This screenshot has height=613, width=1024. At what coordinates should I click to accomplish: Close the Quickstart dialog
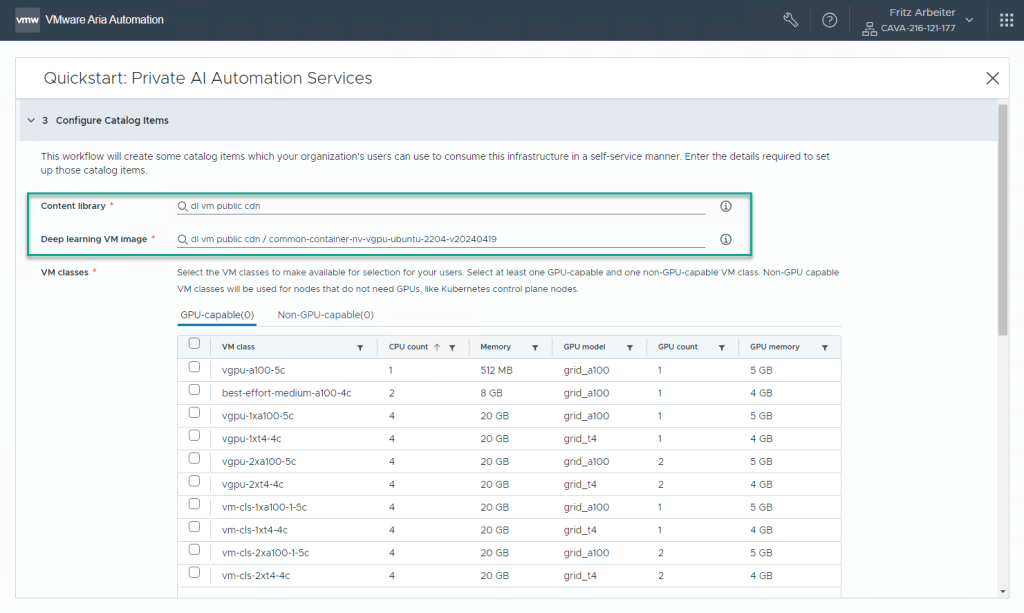coord(992,78)
